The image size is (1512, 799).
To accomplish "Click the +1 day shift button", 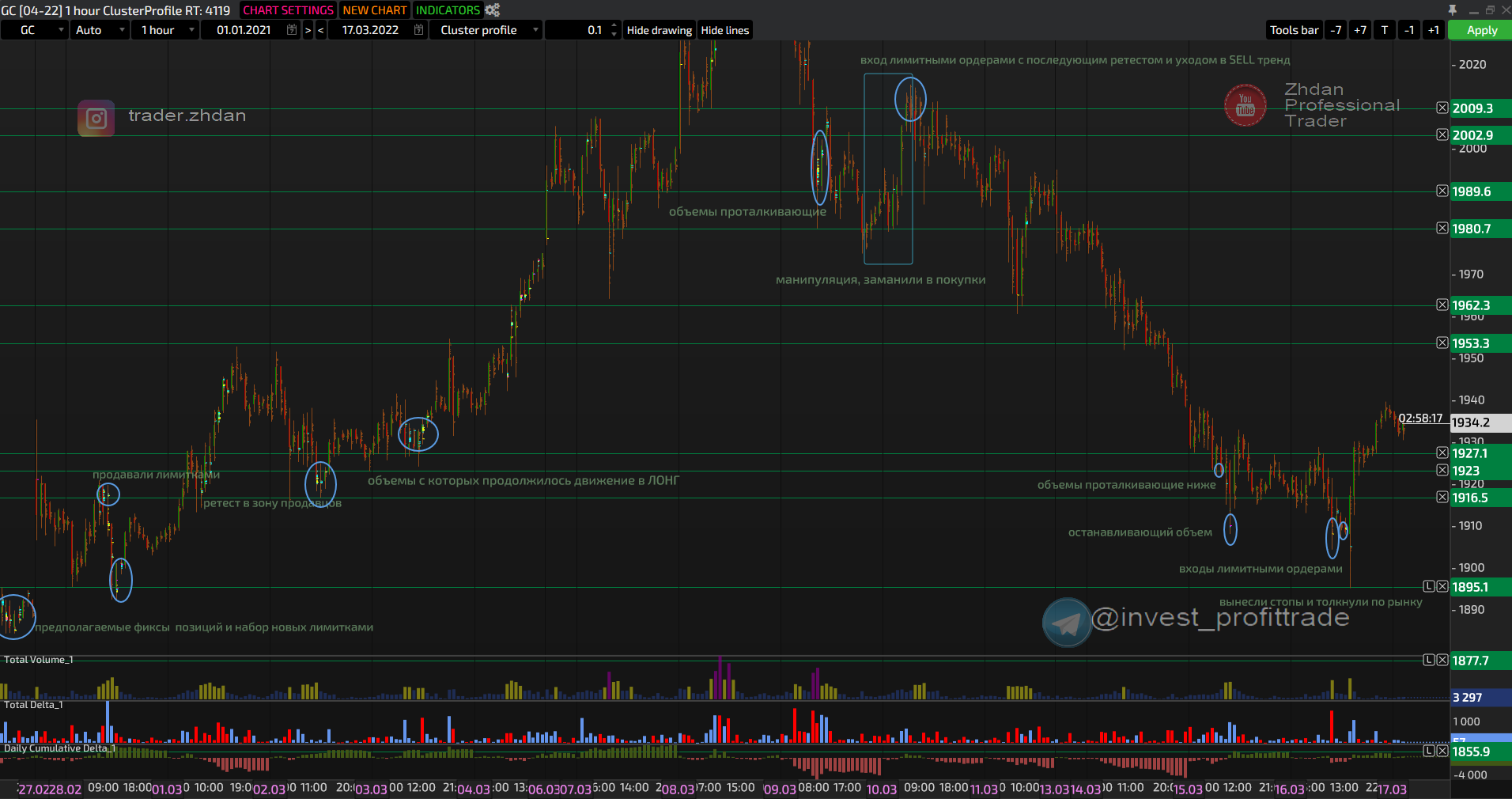I will (1434, 30).
